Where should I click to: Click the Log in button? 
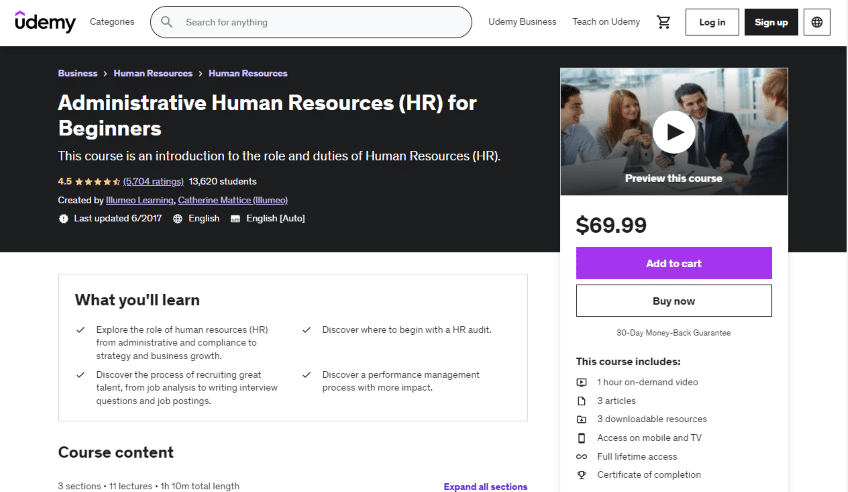pyautogui.click(x=712, y=22)
